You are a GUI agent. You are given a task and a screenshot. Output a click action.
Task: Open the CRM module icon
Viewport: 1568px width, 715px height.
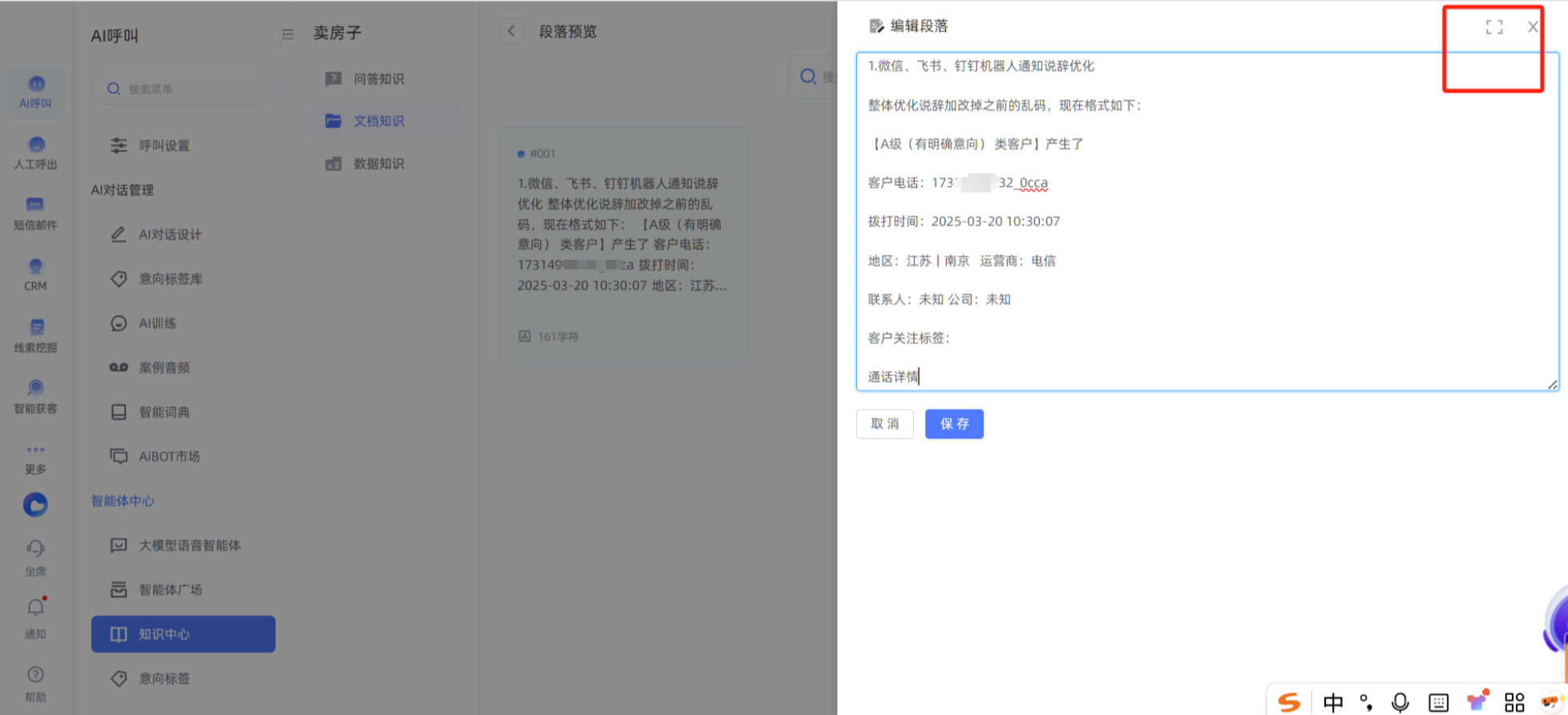click(x=36, y=274)
